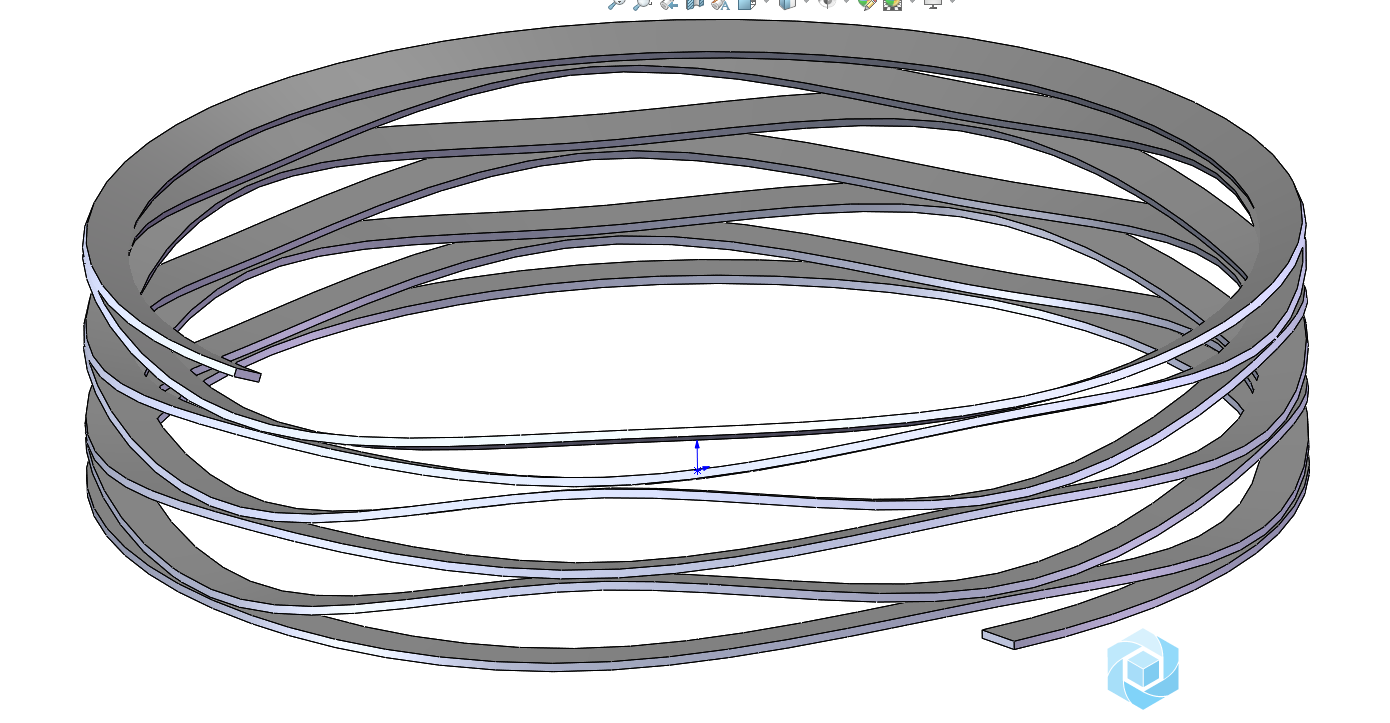This screenshot has height=723, width=1390.
Task: Open the View Orientation icon
Action: (x=747, y=3)
